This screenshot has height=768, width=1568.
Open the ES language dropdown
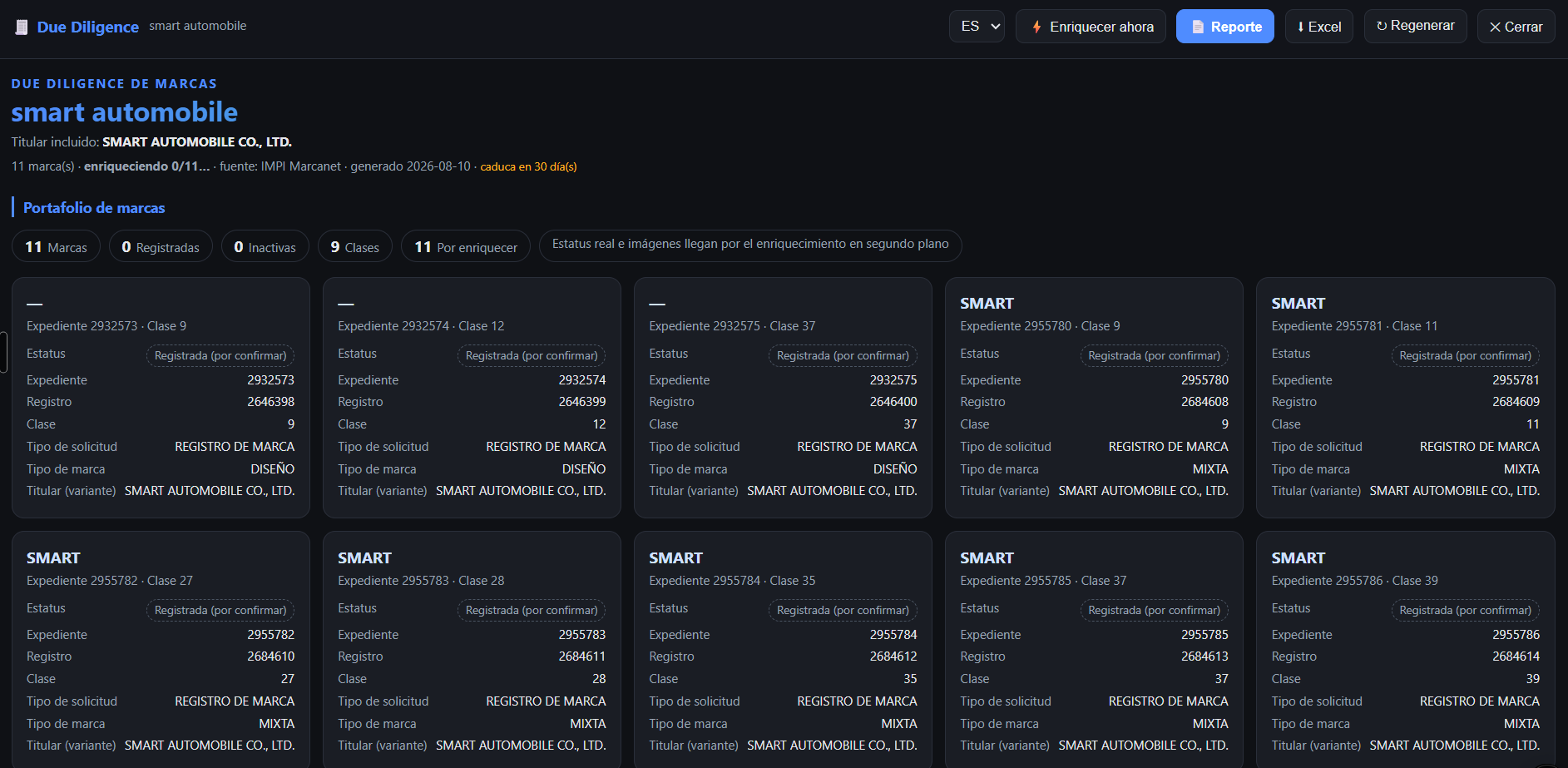click(977, 27)
